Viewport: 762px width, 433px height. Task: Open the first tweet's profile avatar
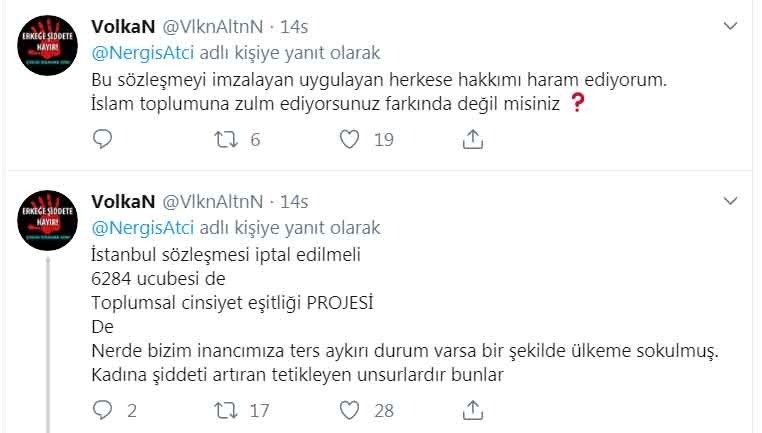pos(47,45)
